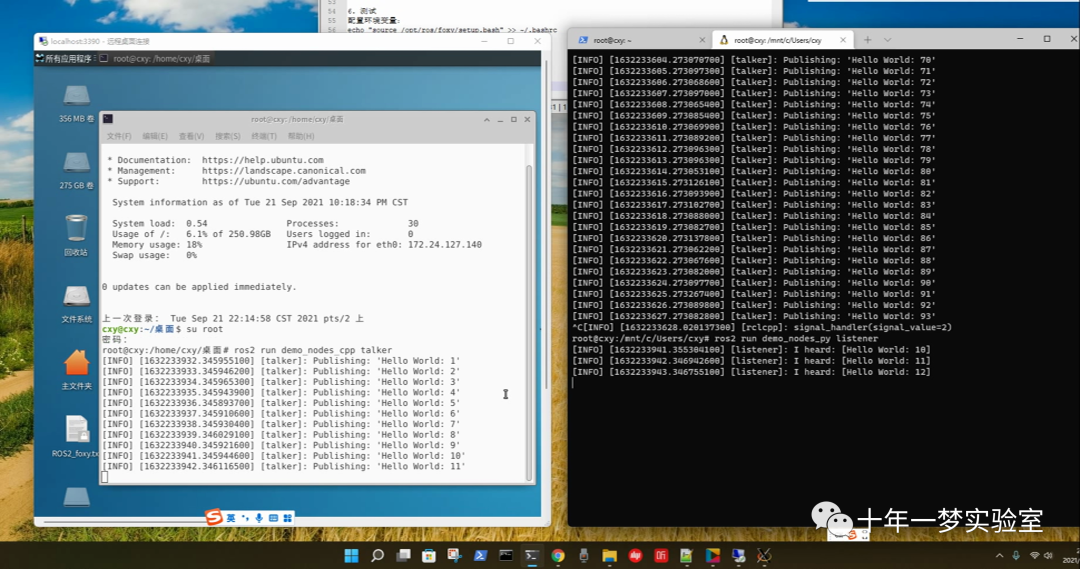
Task: Click the https://ubuntu.com/advantage support link
Action: 276,181
